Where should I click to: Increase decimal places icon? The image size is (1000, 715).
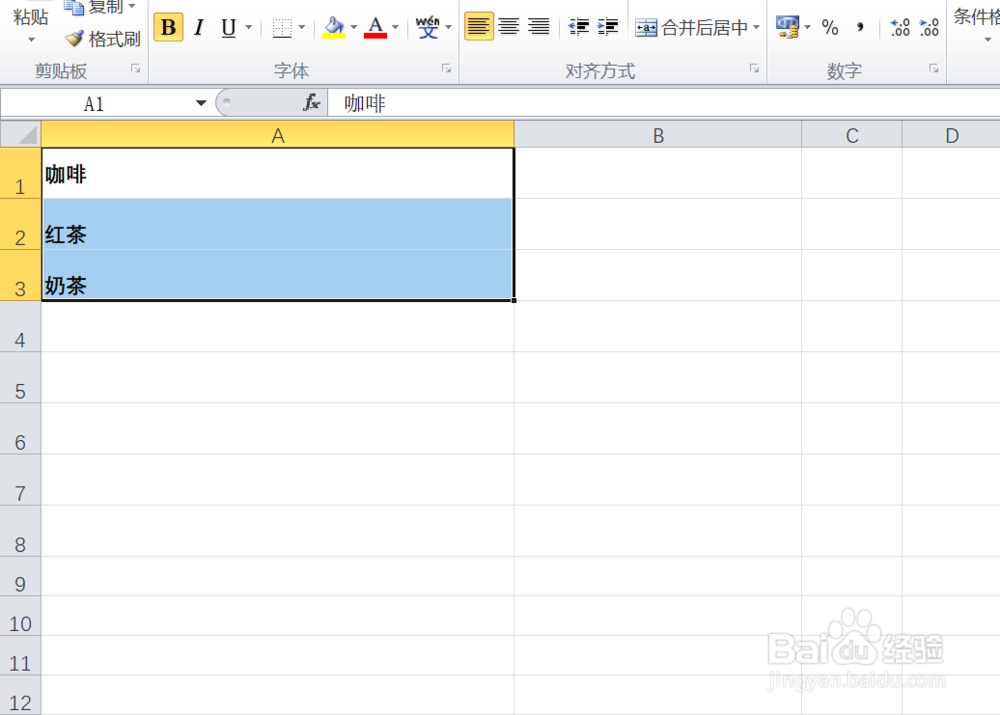click(899, 27)
